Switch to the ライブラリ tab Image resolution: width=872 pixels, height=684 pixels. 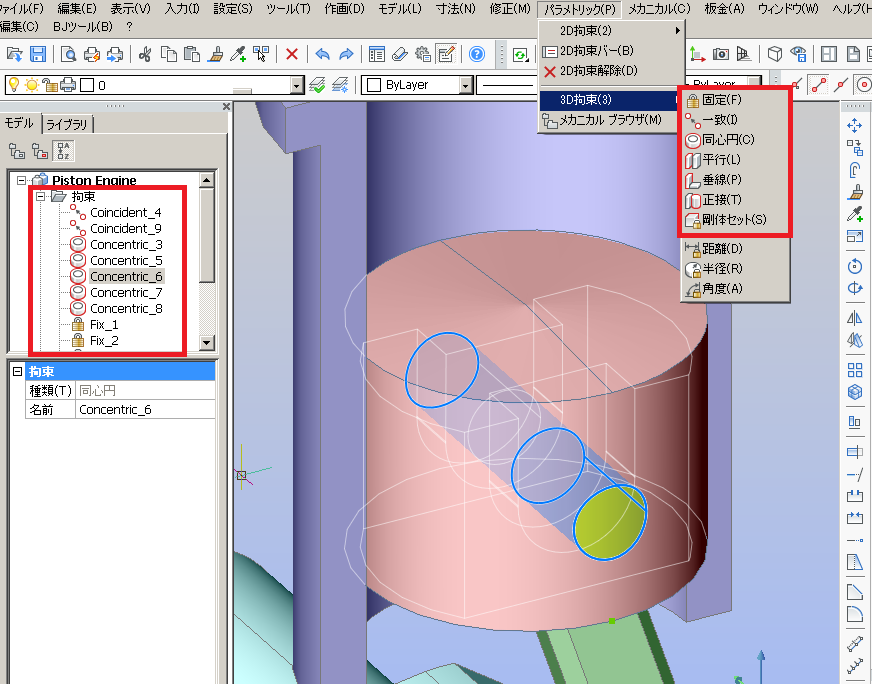[x=67, y=124]
